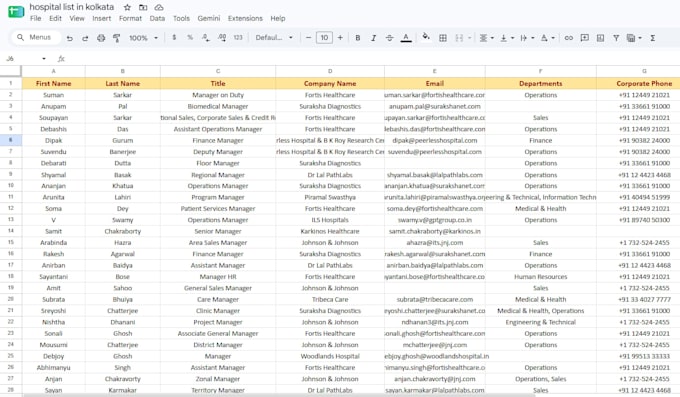Select the Human Resources department cell
Image resolution: width=680 pixels, height=397 pixels.
(540, 276)
